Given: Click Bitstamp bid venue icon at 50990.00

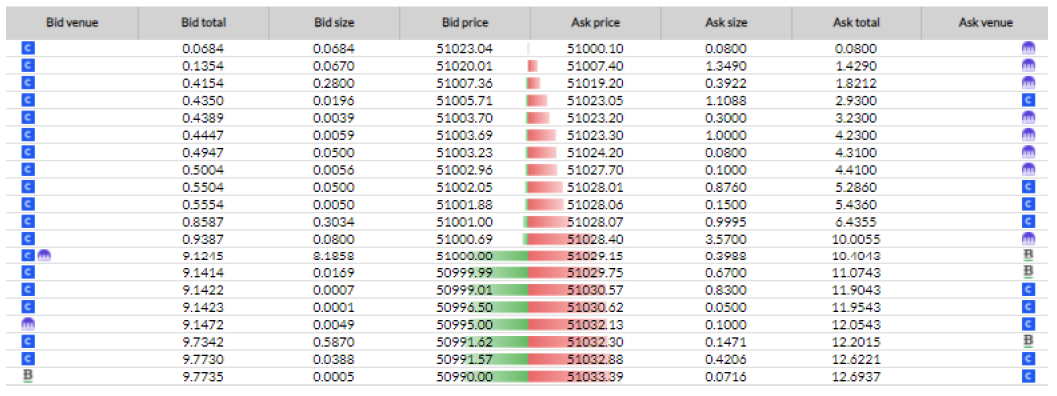Looking at the screenshot, I should coord(28,376).
